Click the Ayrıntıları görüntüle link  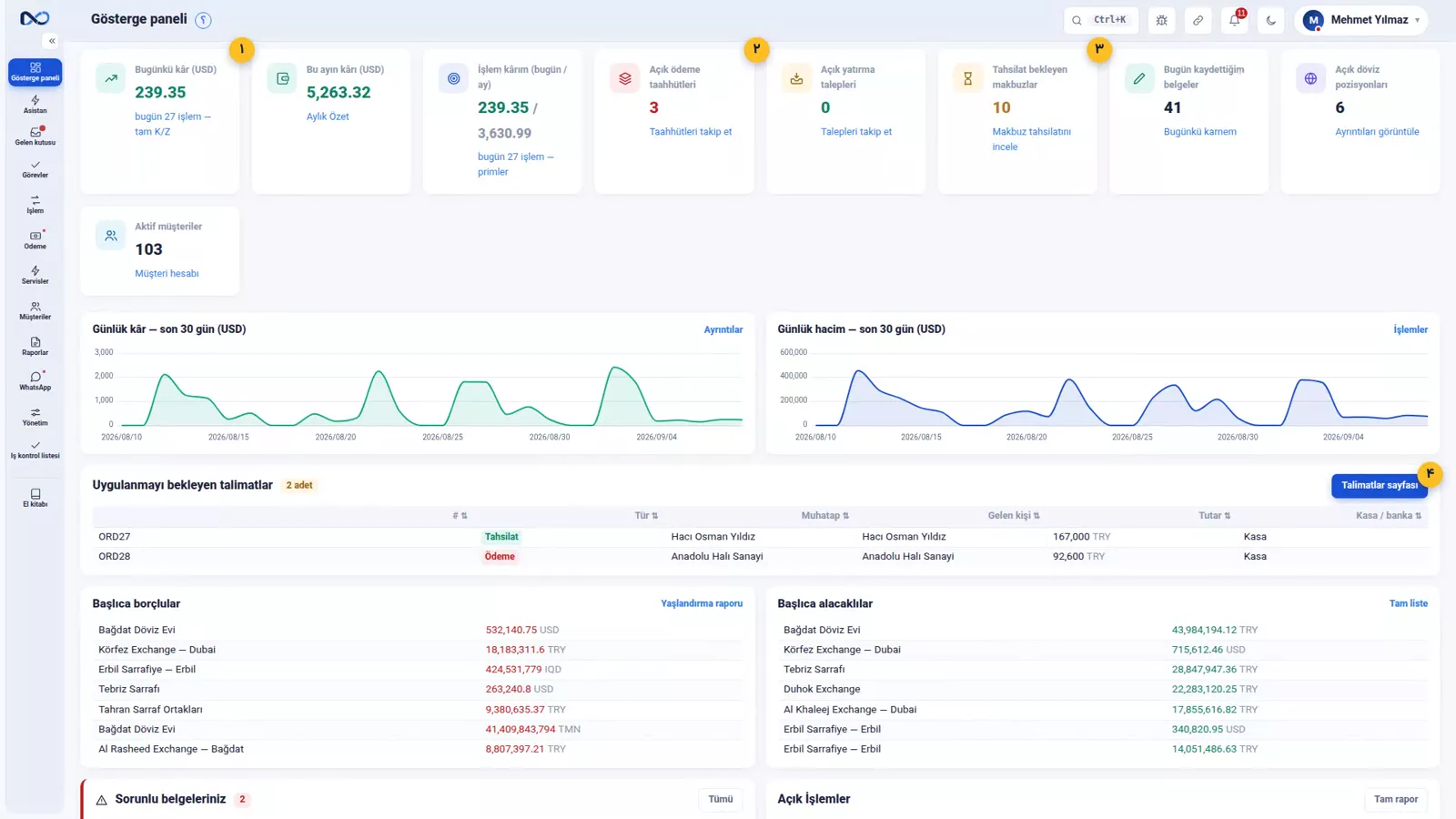pos(1377,132)
